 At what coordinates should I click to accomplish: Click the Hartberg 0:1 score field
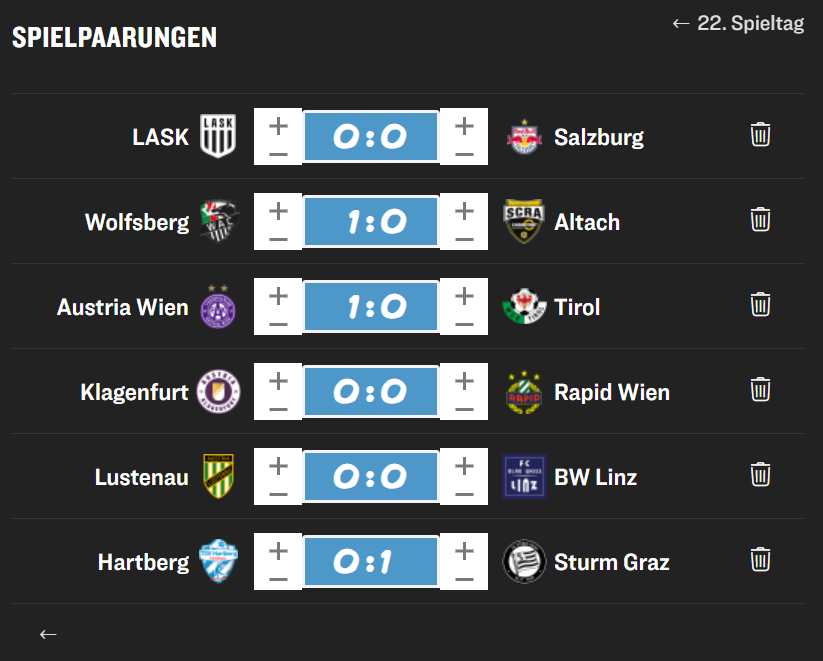pos(370,562)
